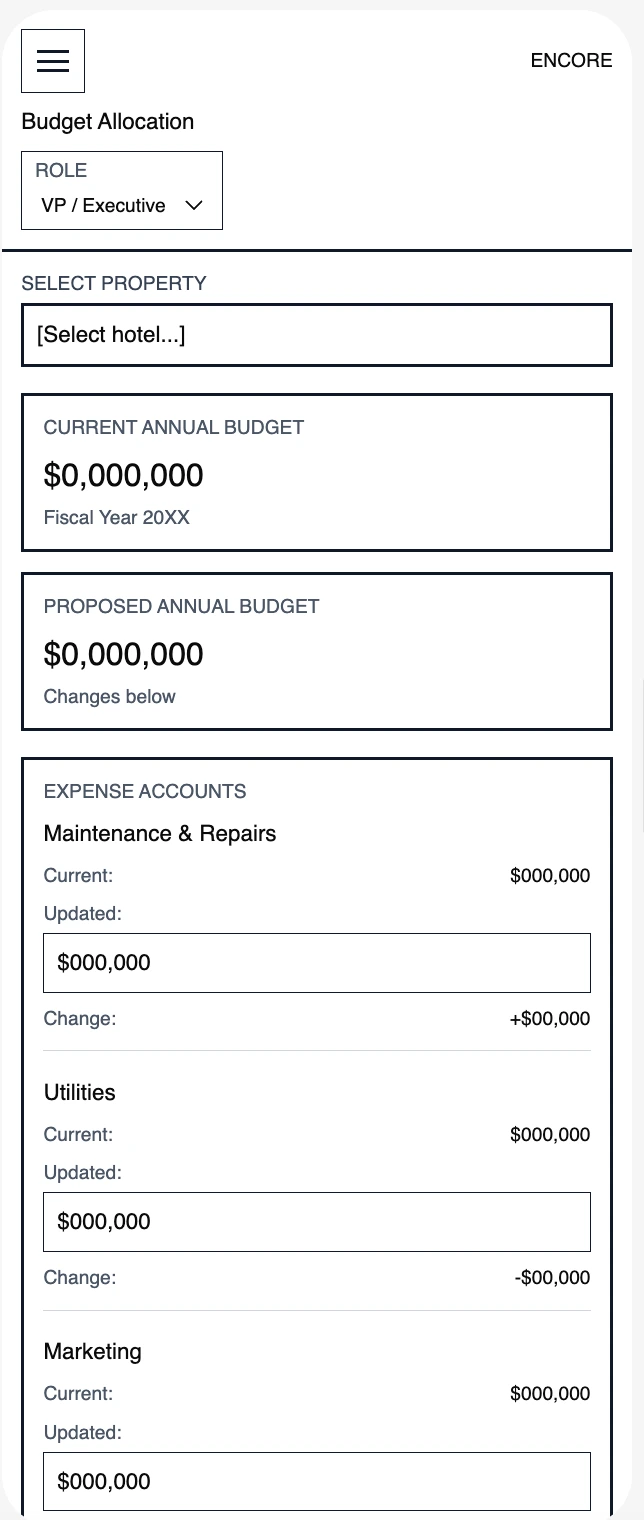Click the -$00,000 change value for Utilities
The width and height of the screenshot is (644, 1520).
[550, 1277]
